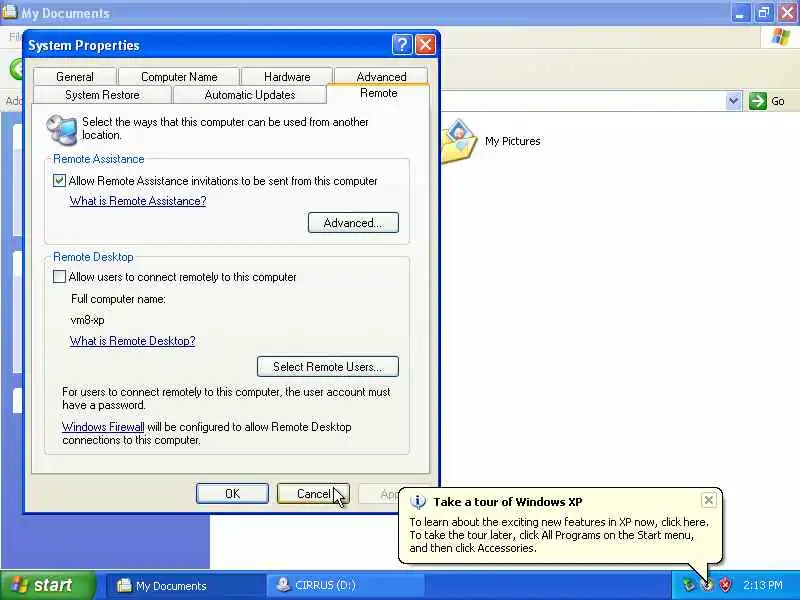Switch to My Documents taskbar button
This screenshot has height=600, width=800.
tap(185, 585)
